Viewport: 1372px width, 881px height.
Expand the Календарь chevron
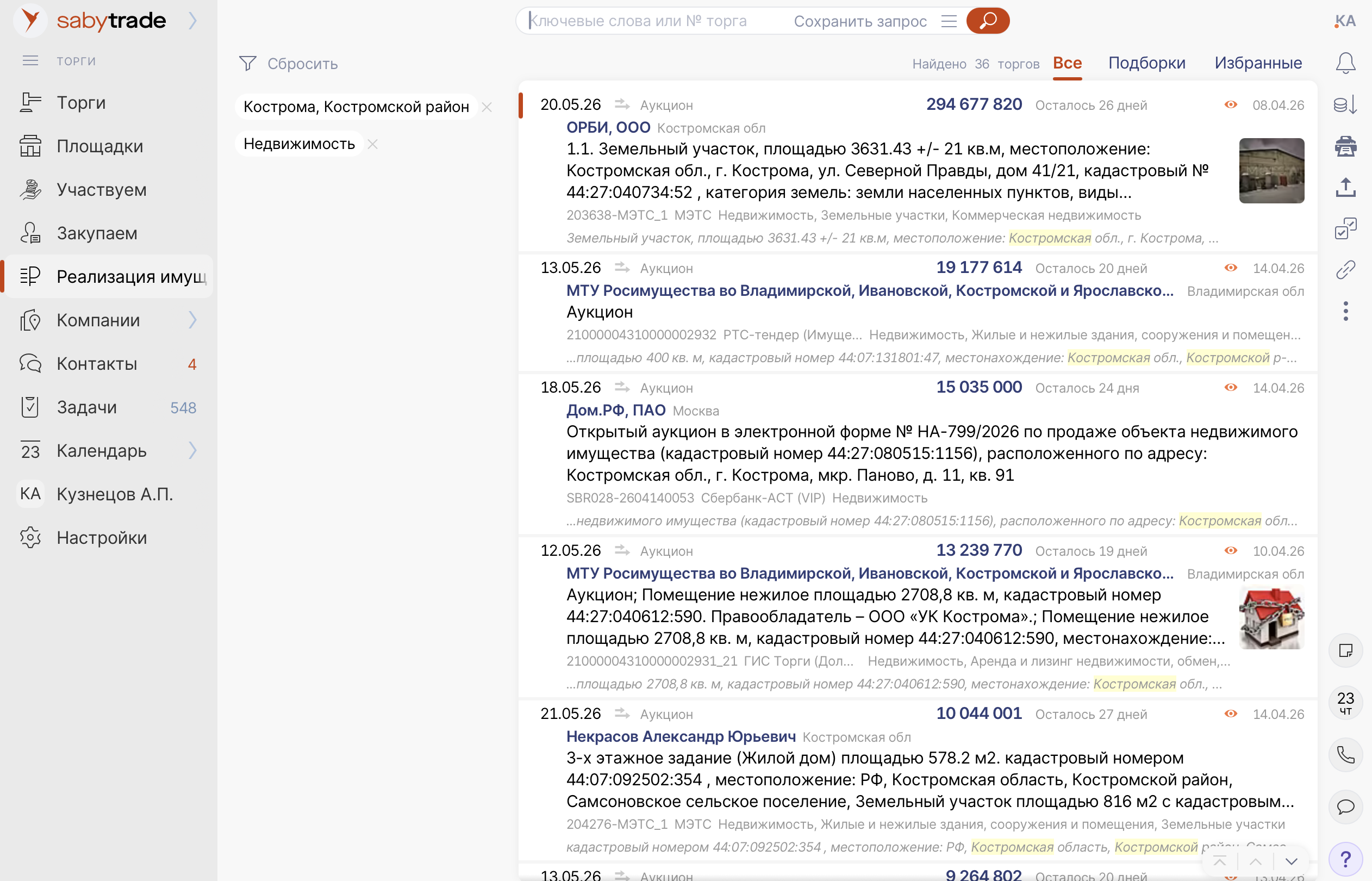(193, 450)
